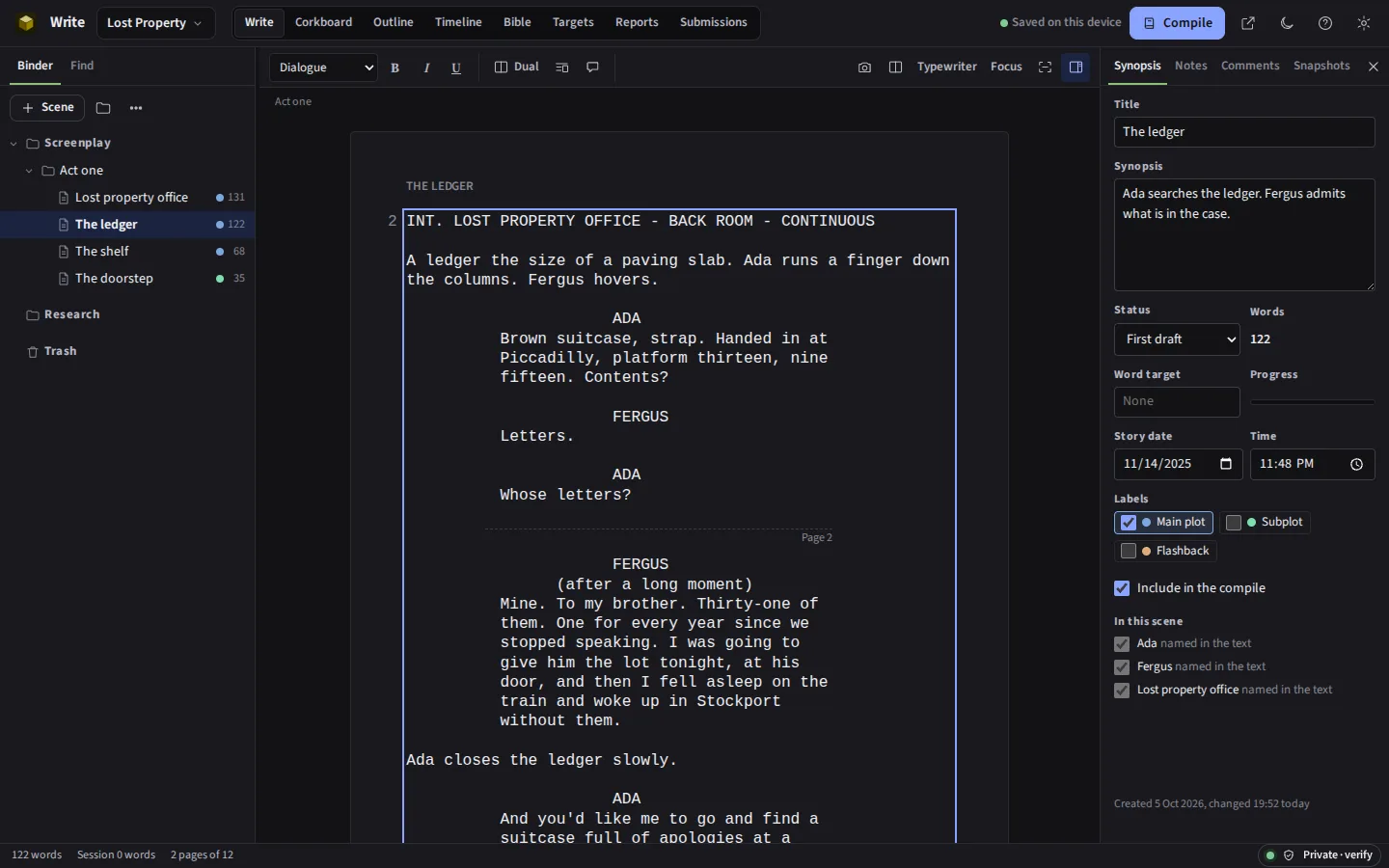Open the binder more options ellipsis
1389x868 pixels.
pyautogui.click(x=136, y=108)
